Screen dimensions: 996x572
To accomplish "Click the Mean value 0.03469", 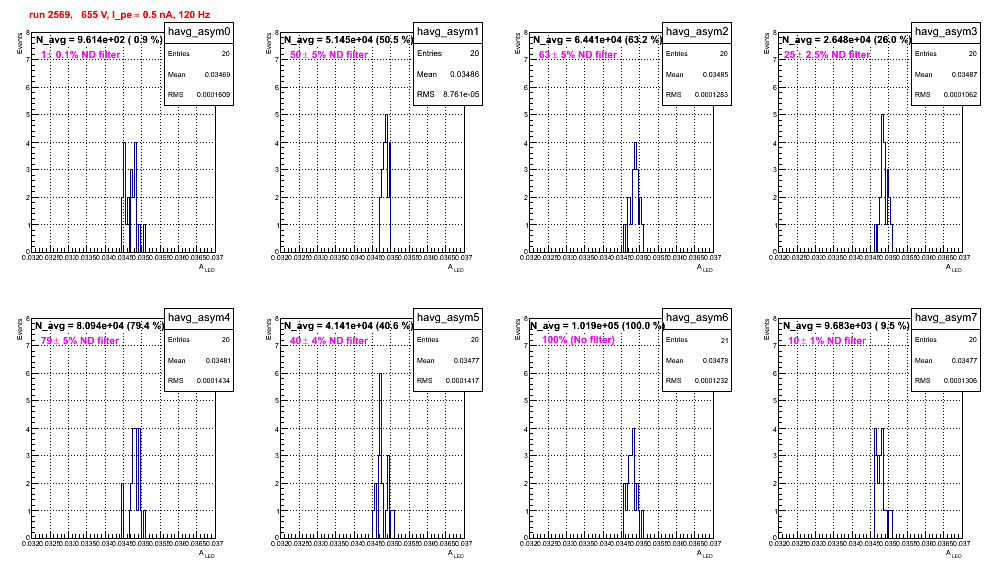I will [217, 74].
